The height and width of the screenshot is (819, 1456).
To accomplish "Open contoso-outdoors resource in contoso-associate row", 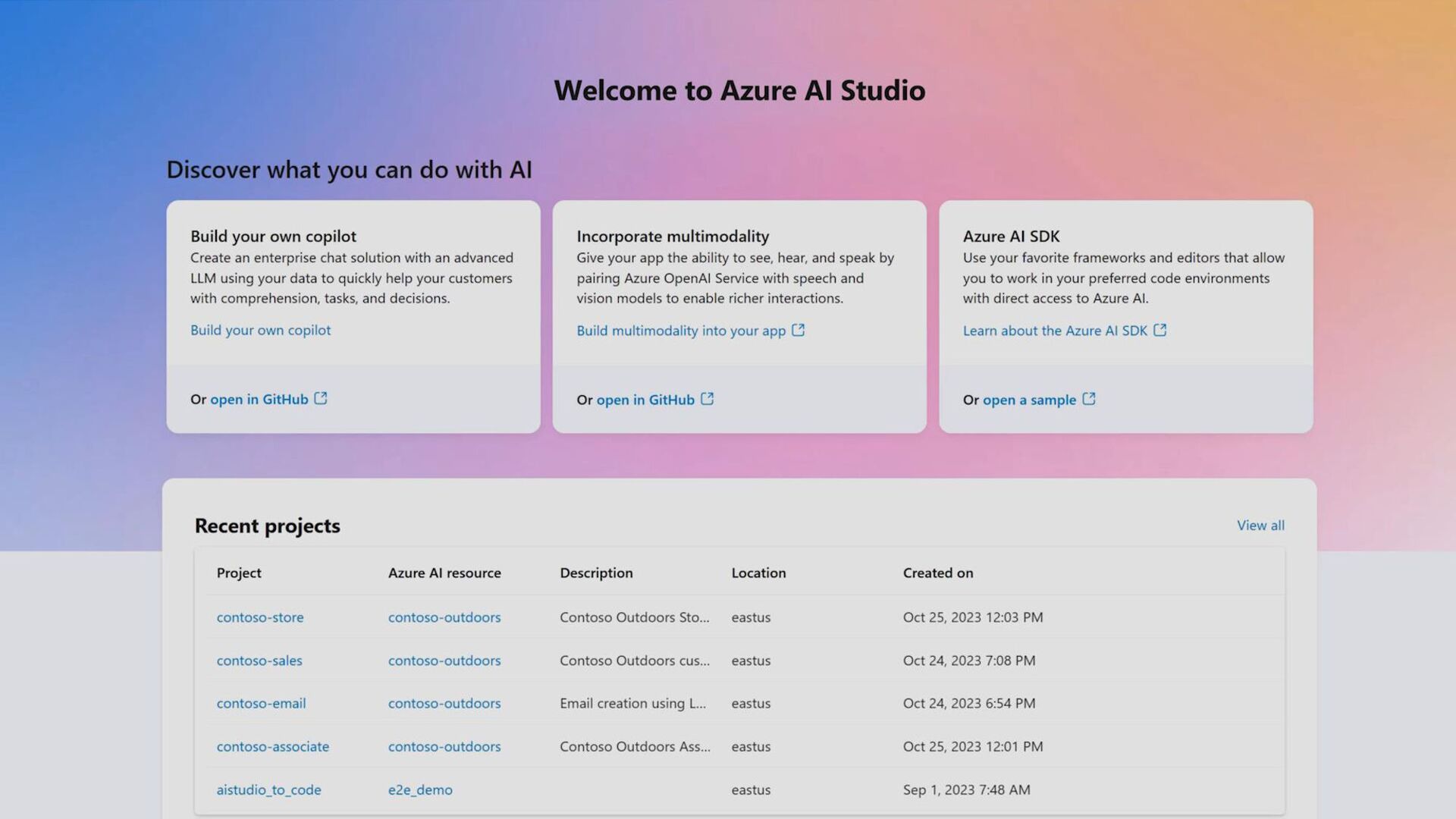I will tap(444, 746).
